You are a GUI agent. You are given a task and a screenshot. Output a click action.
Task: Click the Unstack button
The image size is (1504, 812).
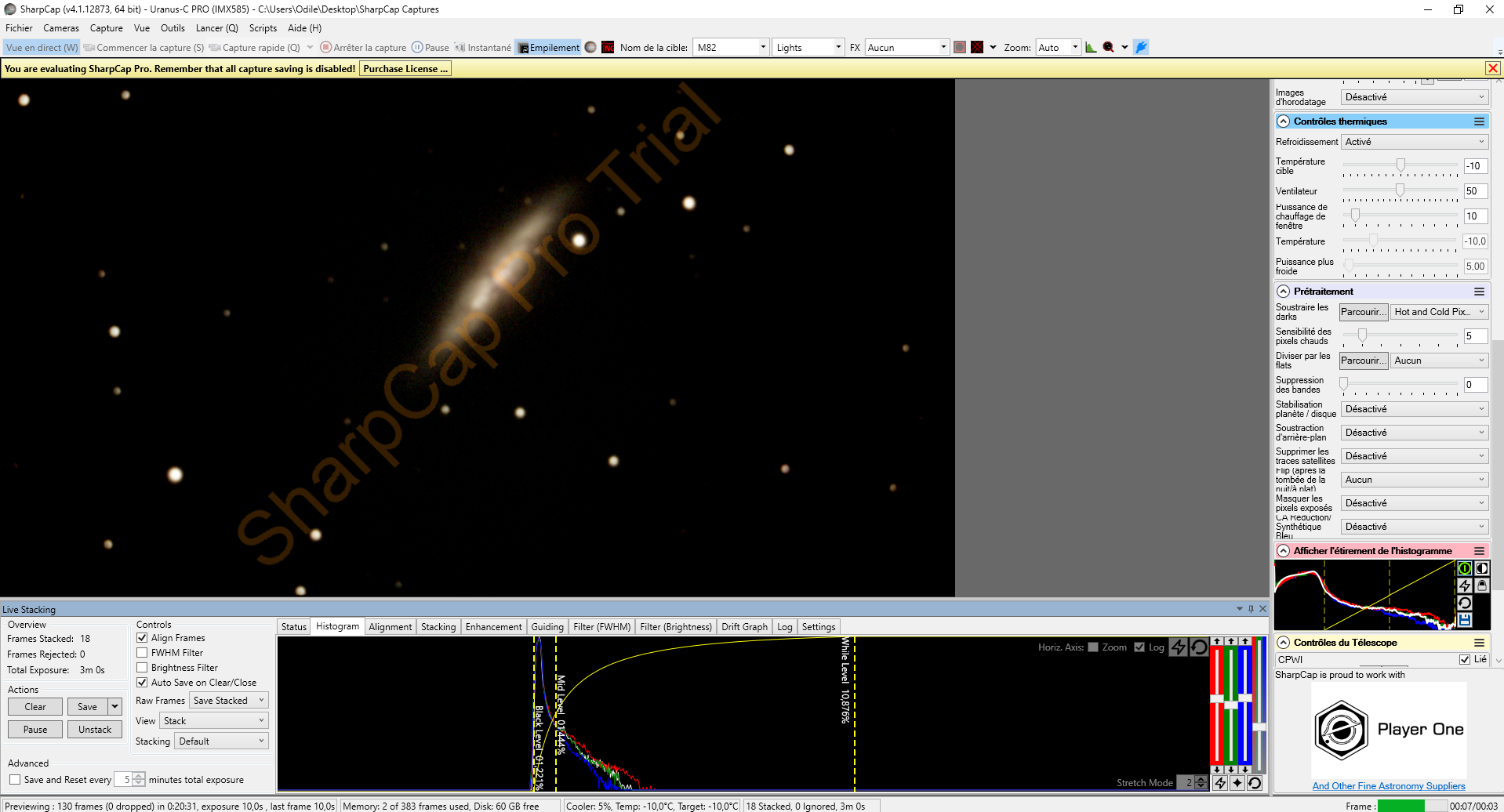click(95, 730)
